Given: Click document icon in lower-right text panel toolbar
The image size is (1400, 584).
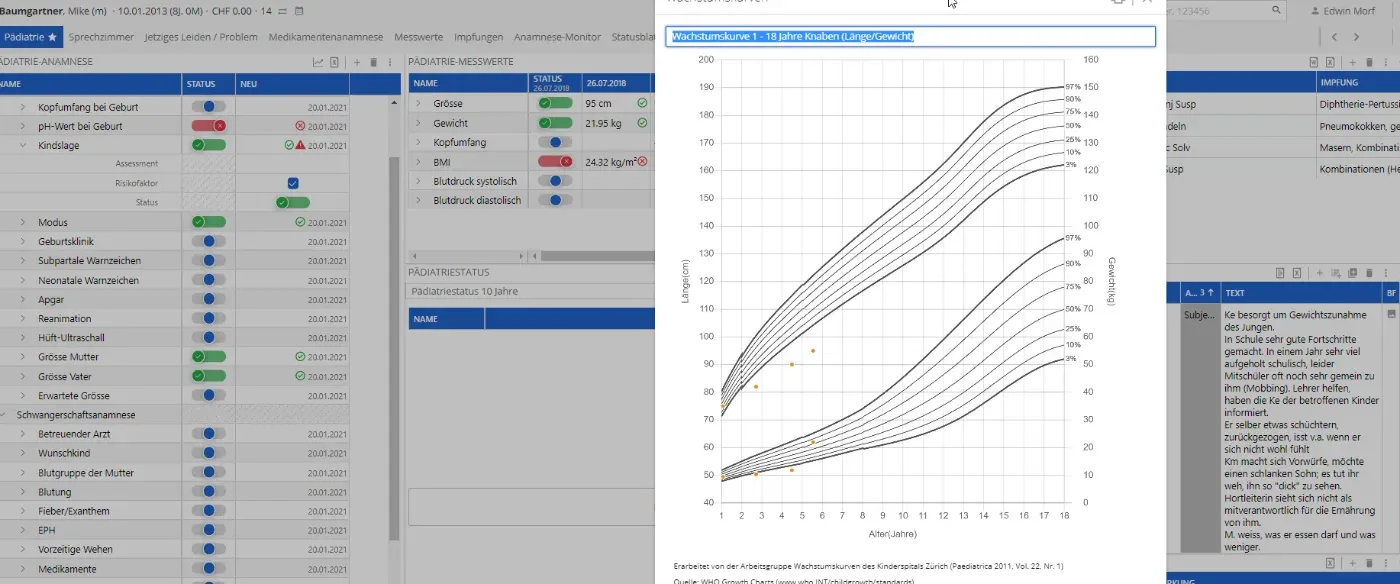Looking at the screenshot, I should 1279,272.
